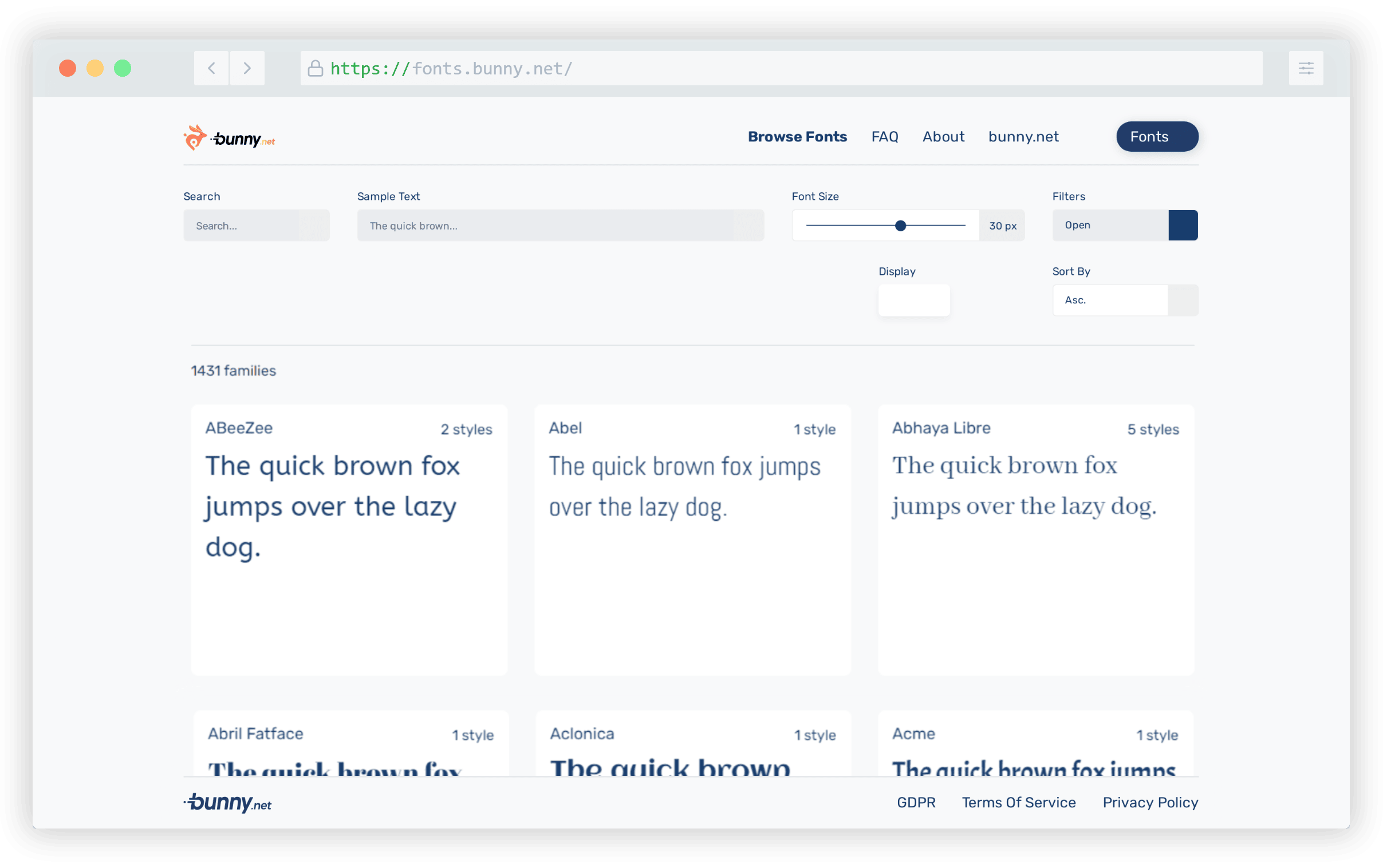Open the FAQ page from the navigation
The height and width of the screenshot is (868, 1383).
click(x=885, y=137)
